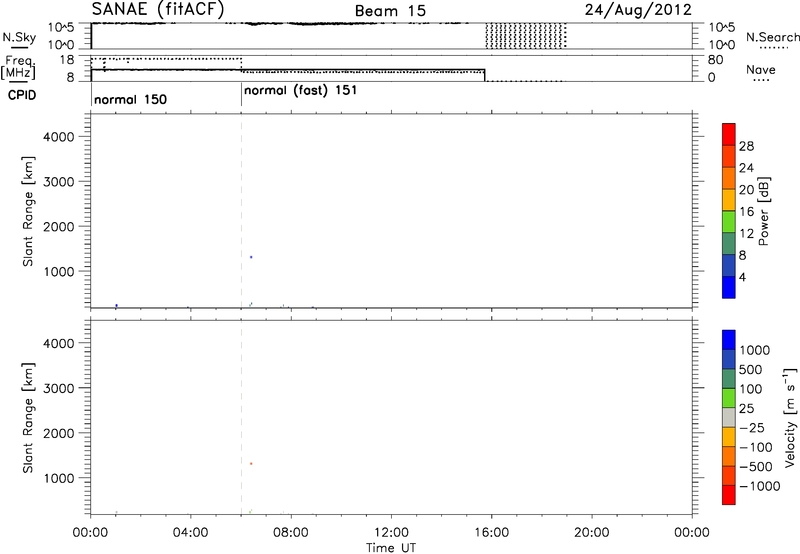This screenshot has height=554, width=800.
Task: Click the 04:00 time axis tick label
Action: click(190, 533)
